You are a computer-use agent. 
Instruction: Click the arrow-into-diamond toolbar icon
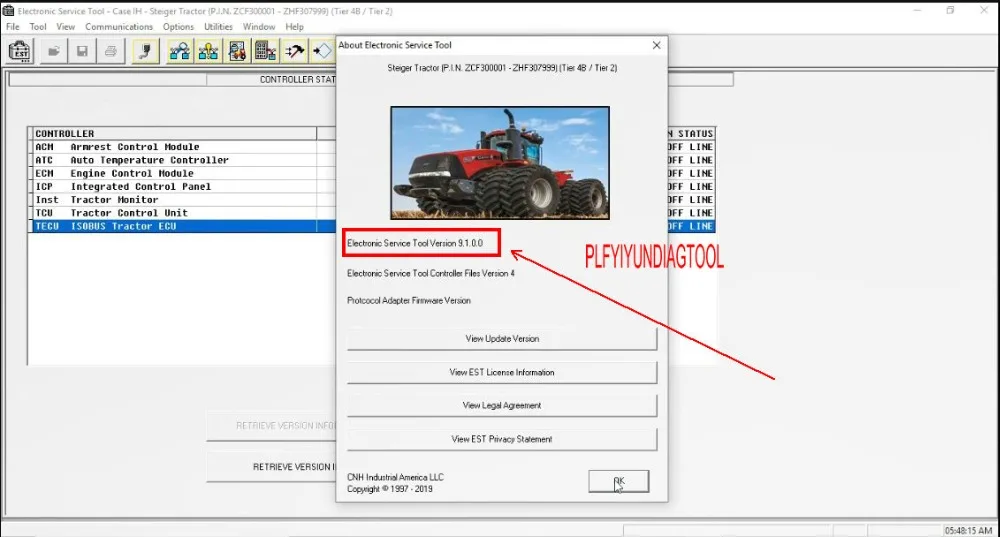point(323,51)
